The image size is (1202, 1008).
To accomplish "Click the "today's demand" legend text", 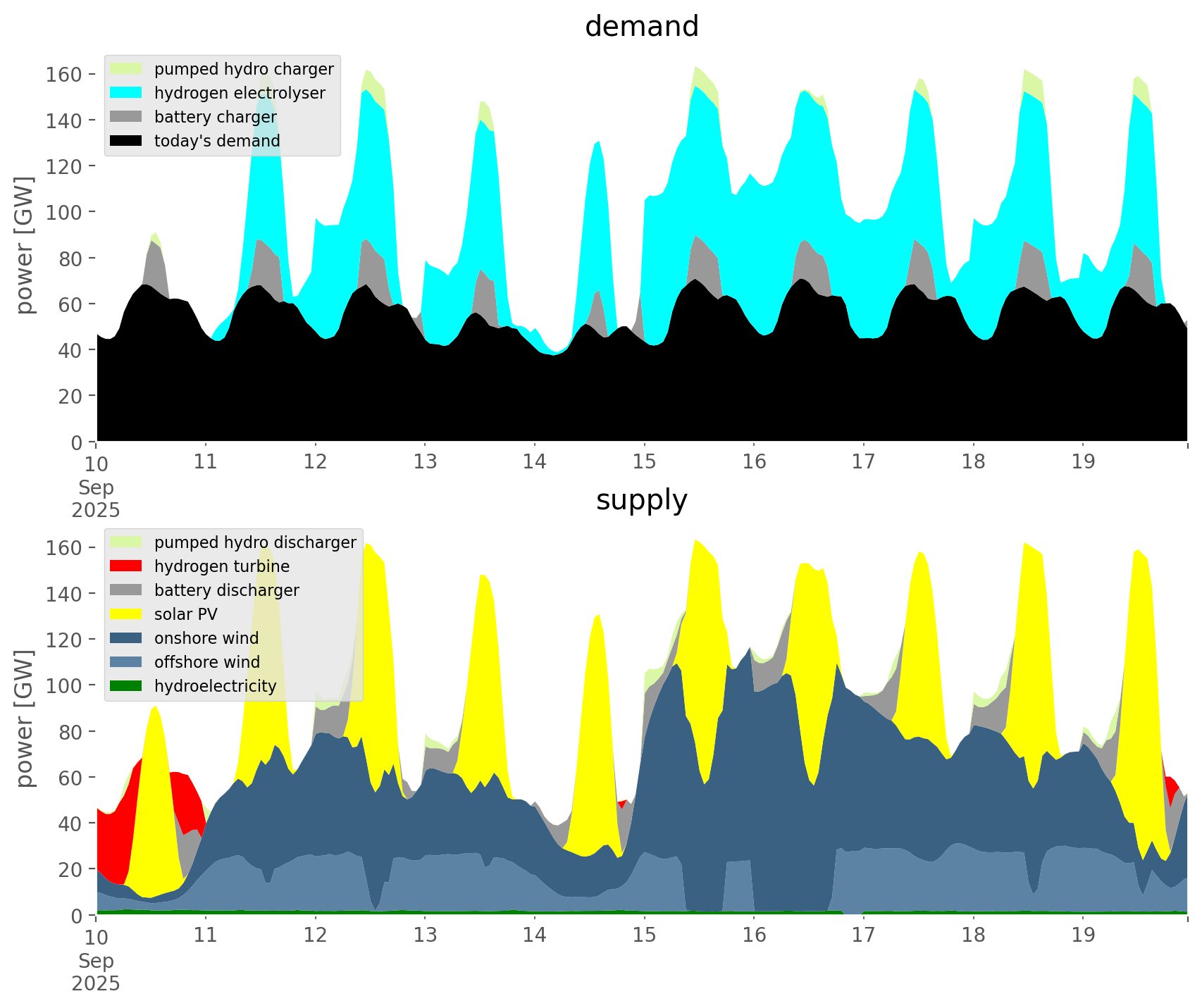I will click(217, 141).
